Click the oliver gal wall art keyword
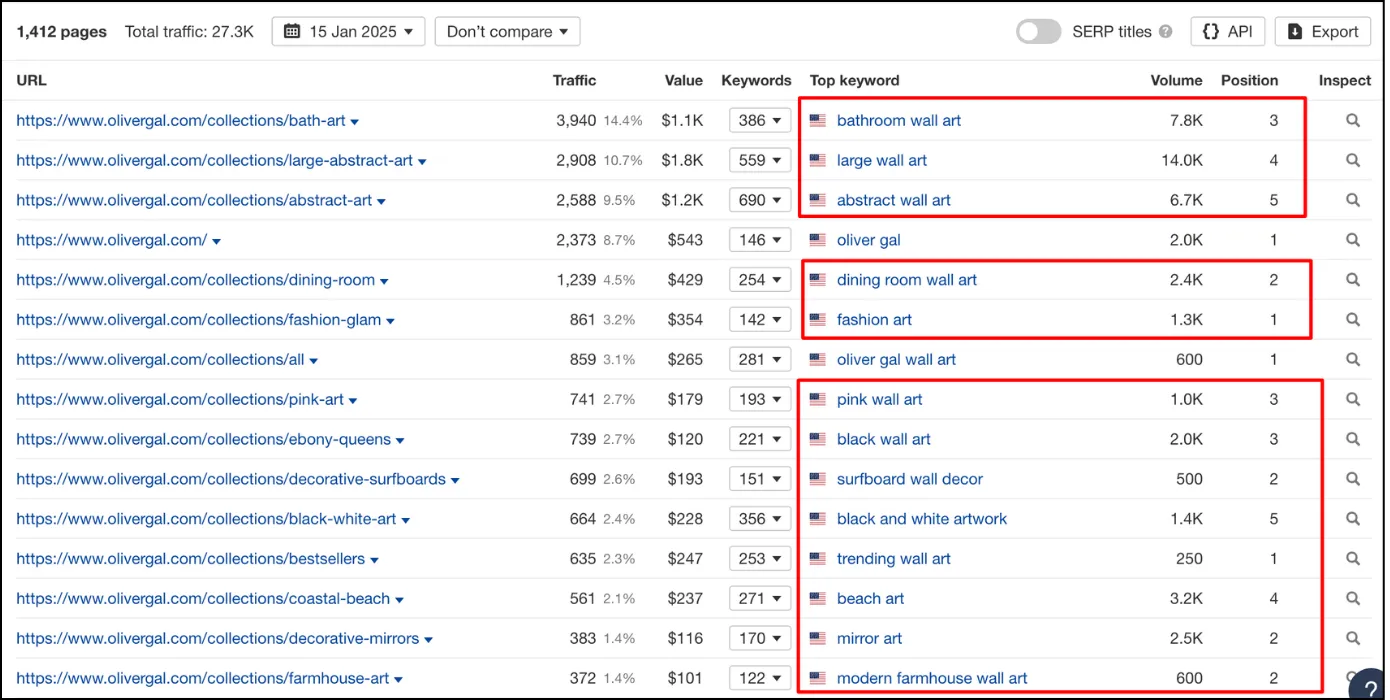The image size is (1390, 700). [x=896, y=359]
